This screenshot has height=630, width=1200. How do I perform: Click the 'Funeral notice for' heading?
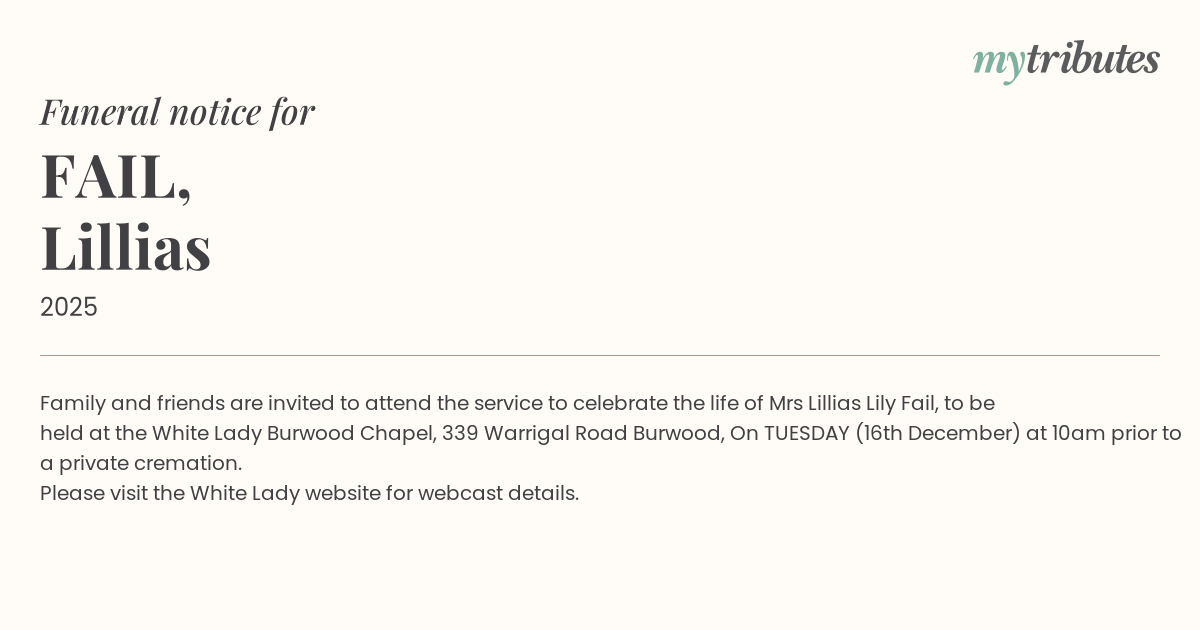(177, 112)
